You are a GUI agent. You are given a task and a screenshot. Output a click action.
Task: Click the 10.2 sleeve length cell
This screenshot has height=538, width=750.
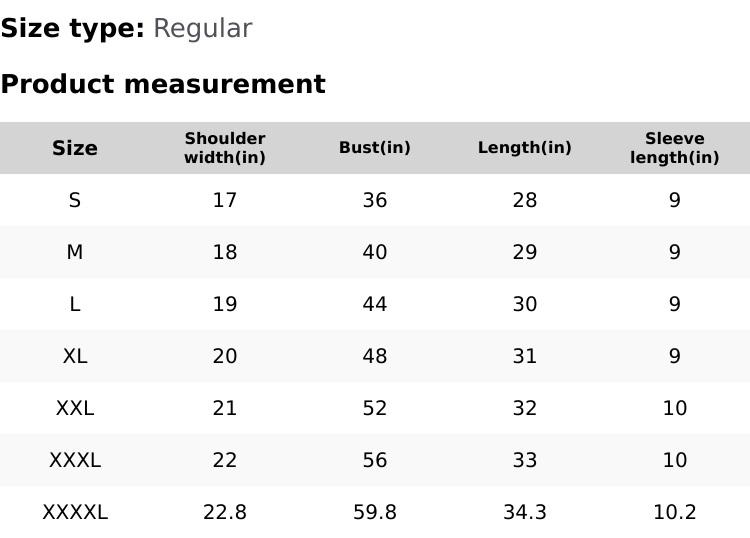point(675,512)
